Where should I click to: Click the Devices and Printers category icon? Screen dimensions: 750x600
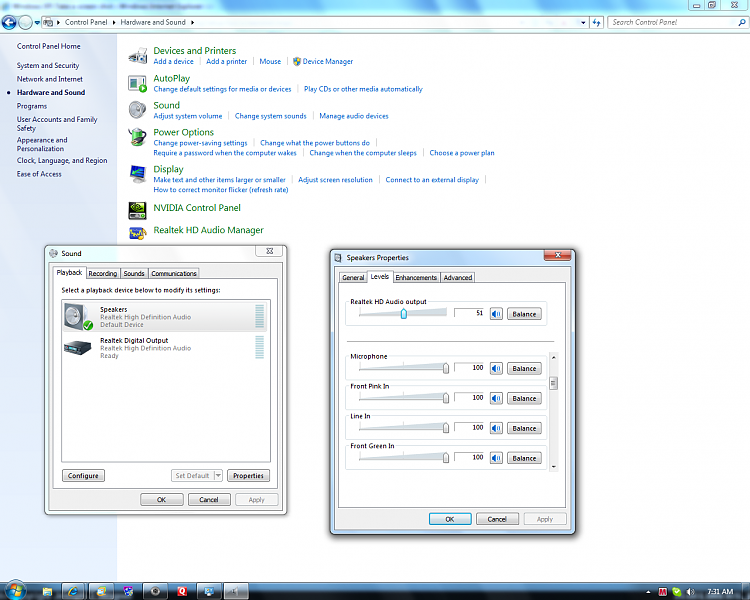click(x=138, y=56)
